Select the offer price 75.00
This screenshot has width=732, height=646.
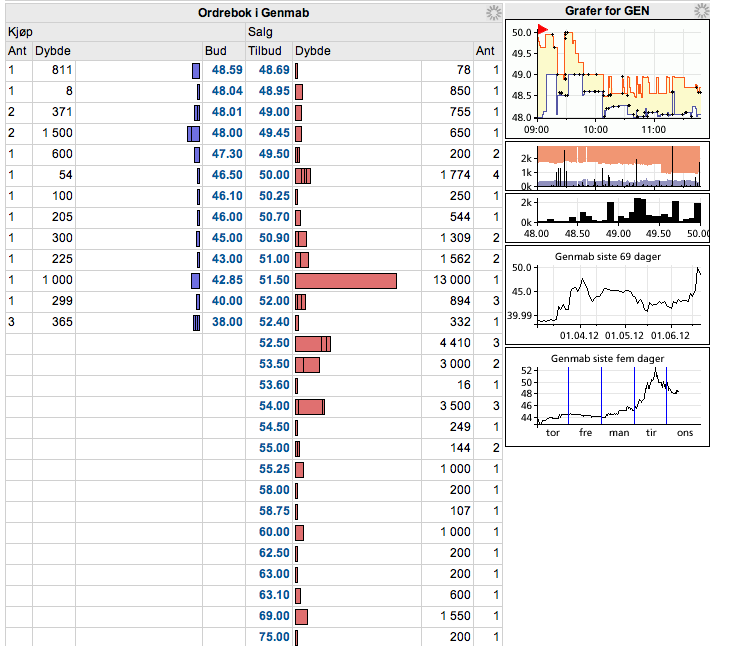[274, 637]
